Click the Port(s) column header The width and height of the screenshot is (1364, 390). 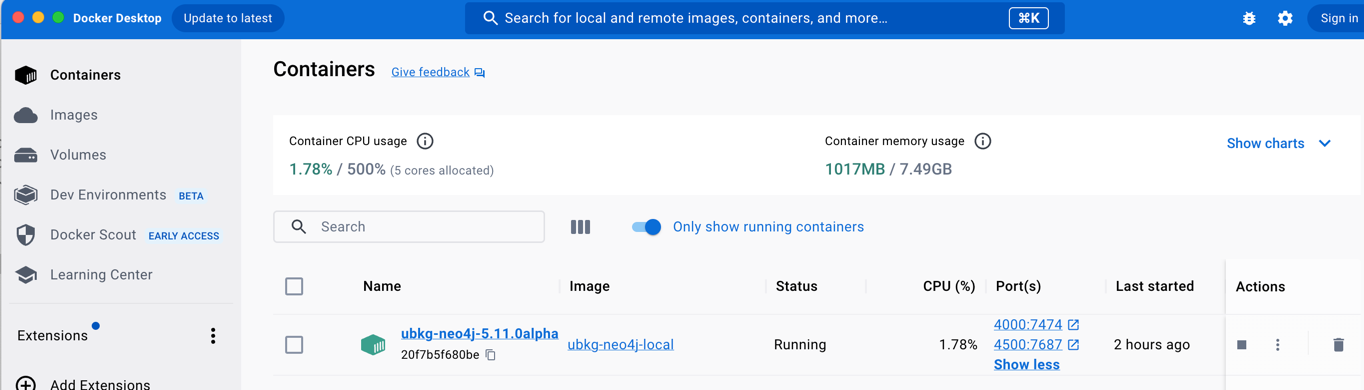point(1018,287)
